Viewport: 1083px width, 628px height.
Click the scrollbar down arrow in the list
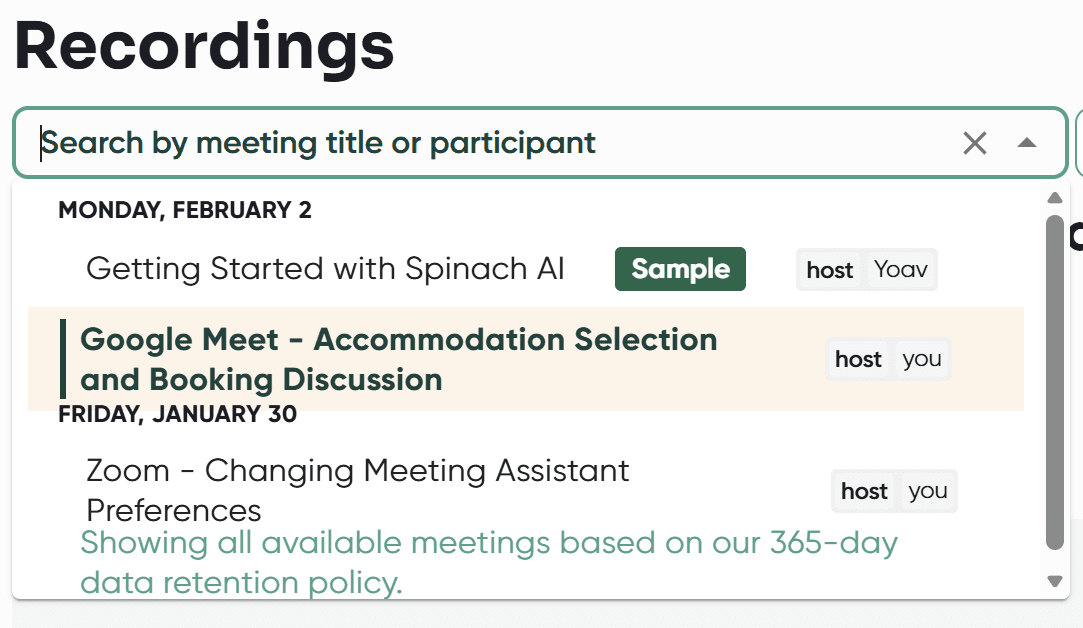[x=1054, y=580]
